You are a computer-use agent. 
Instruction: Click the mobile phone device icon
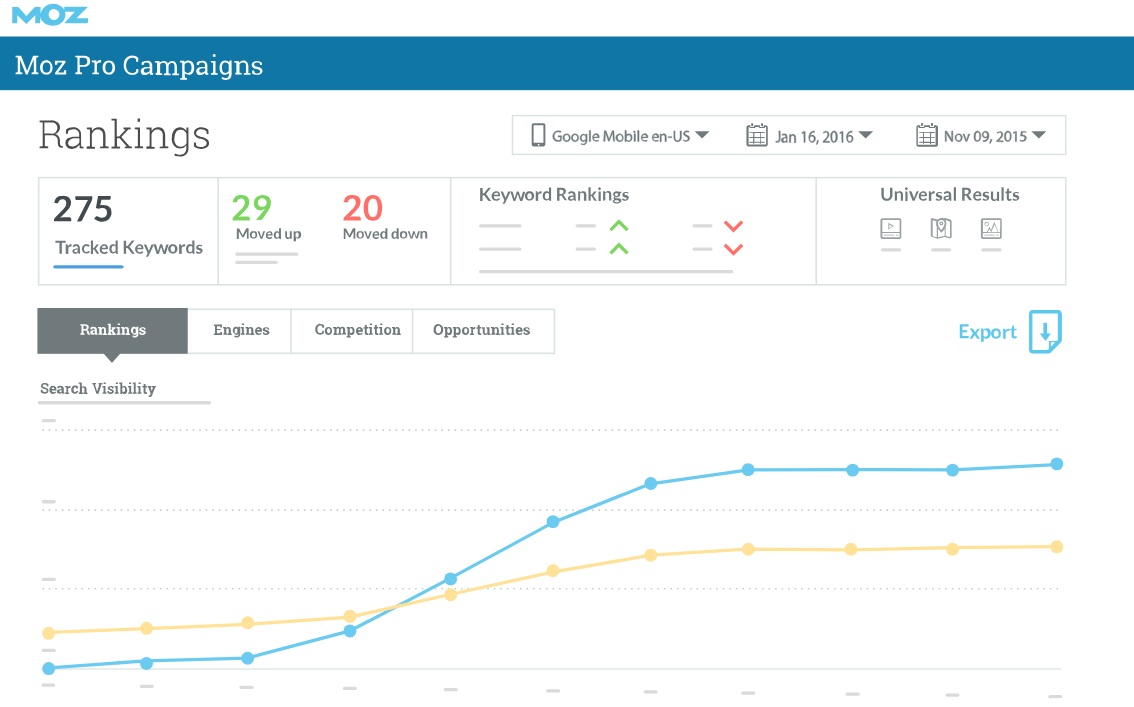[x=538, y=135]
